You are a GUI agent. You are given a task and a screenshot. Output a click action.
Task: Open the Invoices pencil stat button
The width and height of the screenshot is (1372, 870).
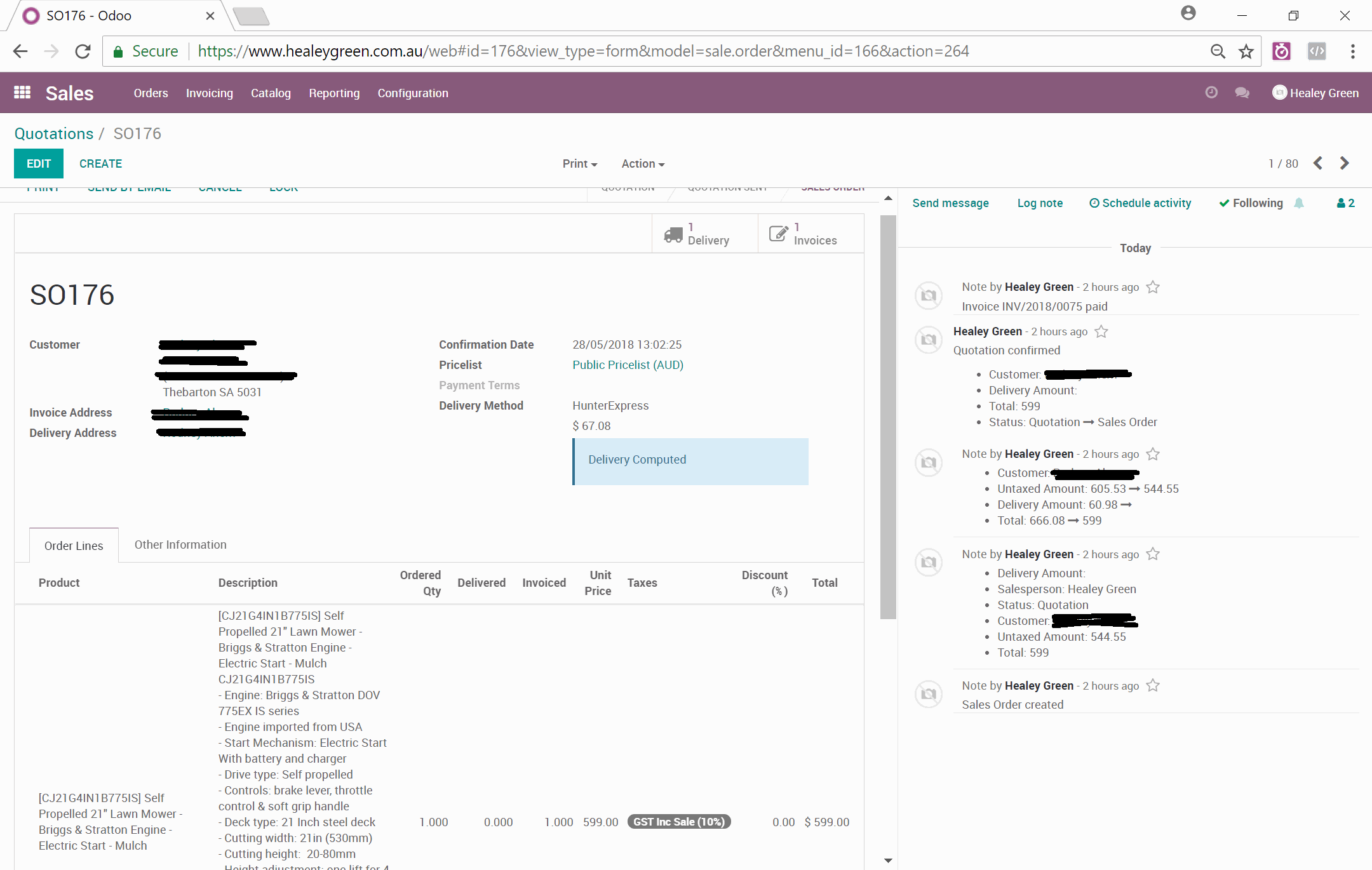811,234
